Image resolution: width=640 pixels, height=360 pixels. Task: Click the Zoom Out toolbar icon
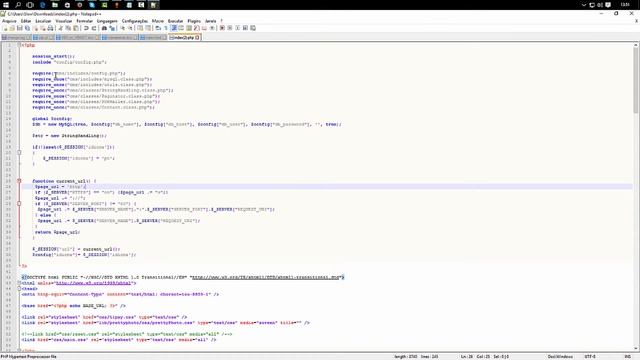point(130,28)
